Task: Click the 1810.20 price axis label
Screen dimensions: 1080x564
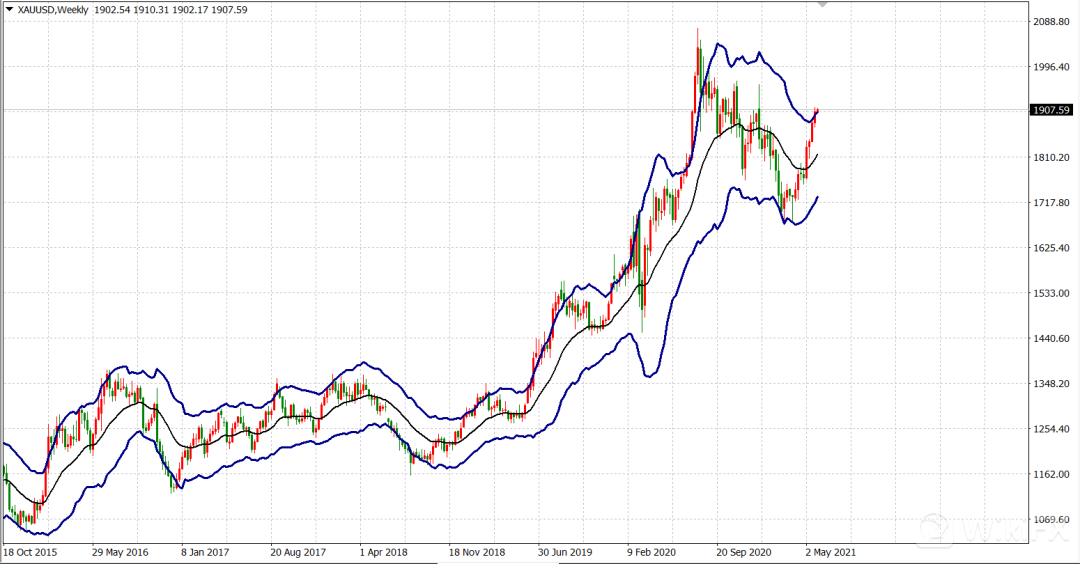Action: [1050, 158]
